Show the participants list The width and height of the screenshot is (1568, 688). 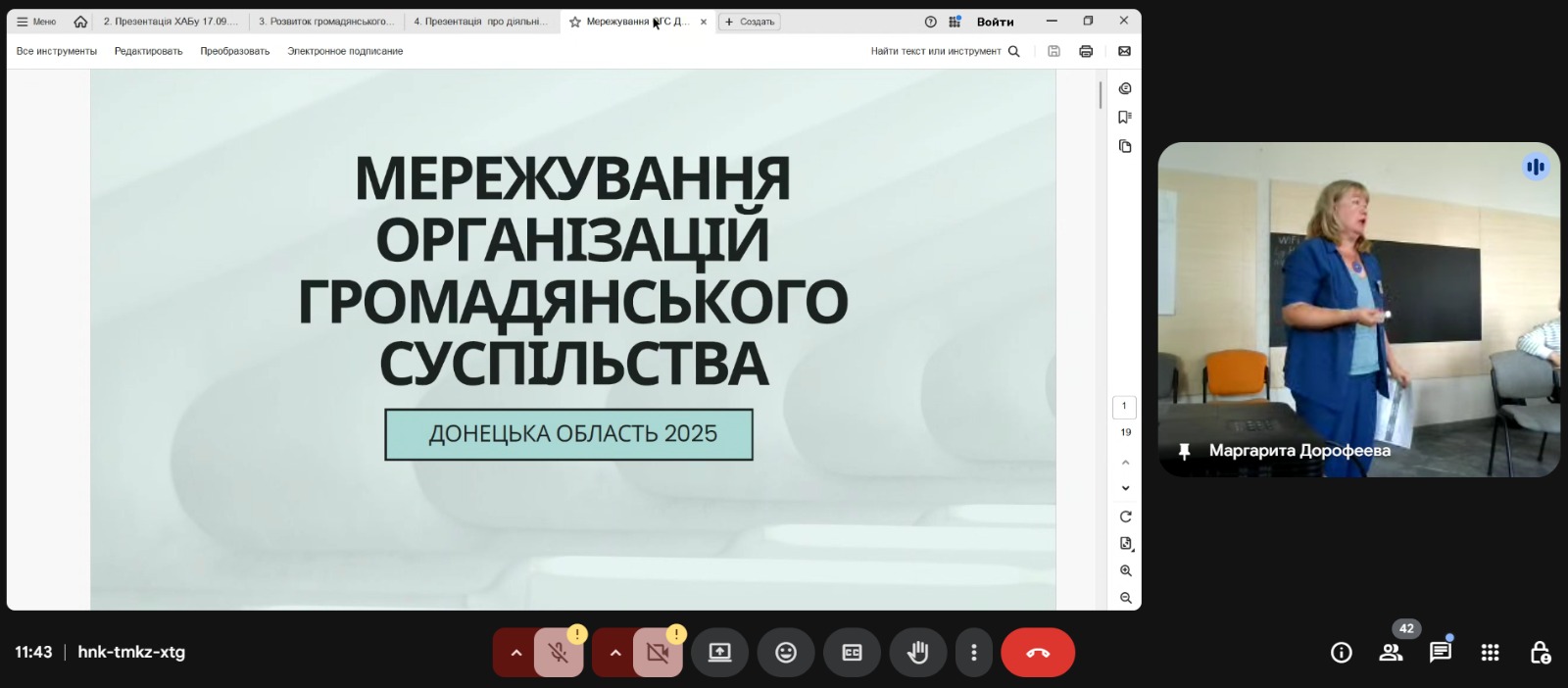(x=1391, y=653)
